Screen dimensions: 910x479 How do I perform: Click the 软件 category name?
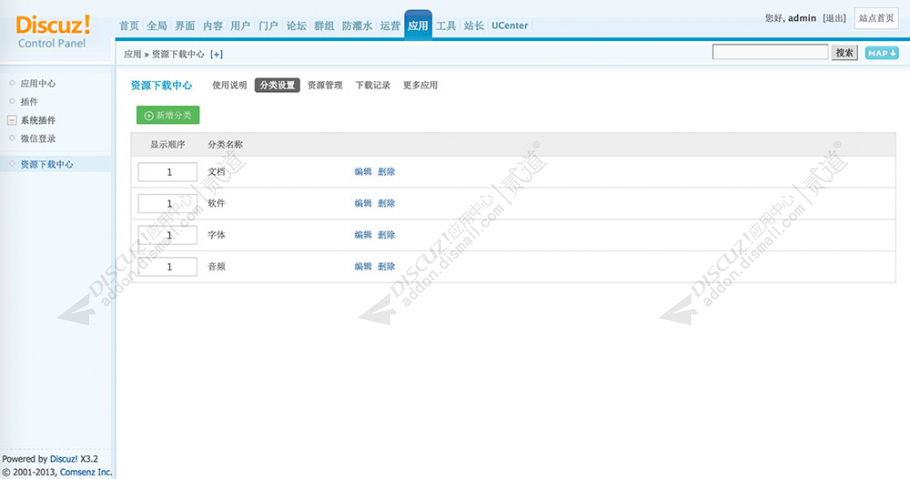pyautogui.click(x=216, y=203)
